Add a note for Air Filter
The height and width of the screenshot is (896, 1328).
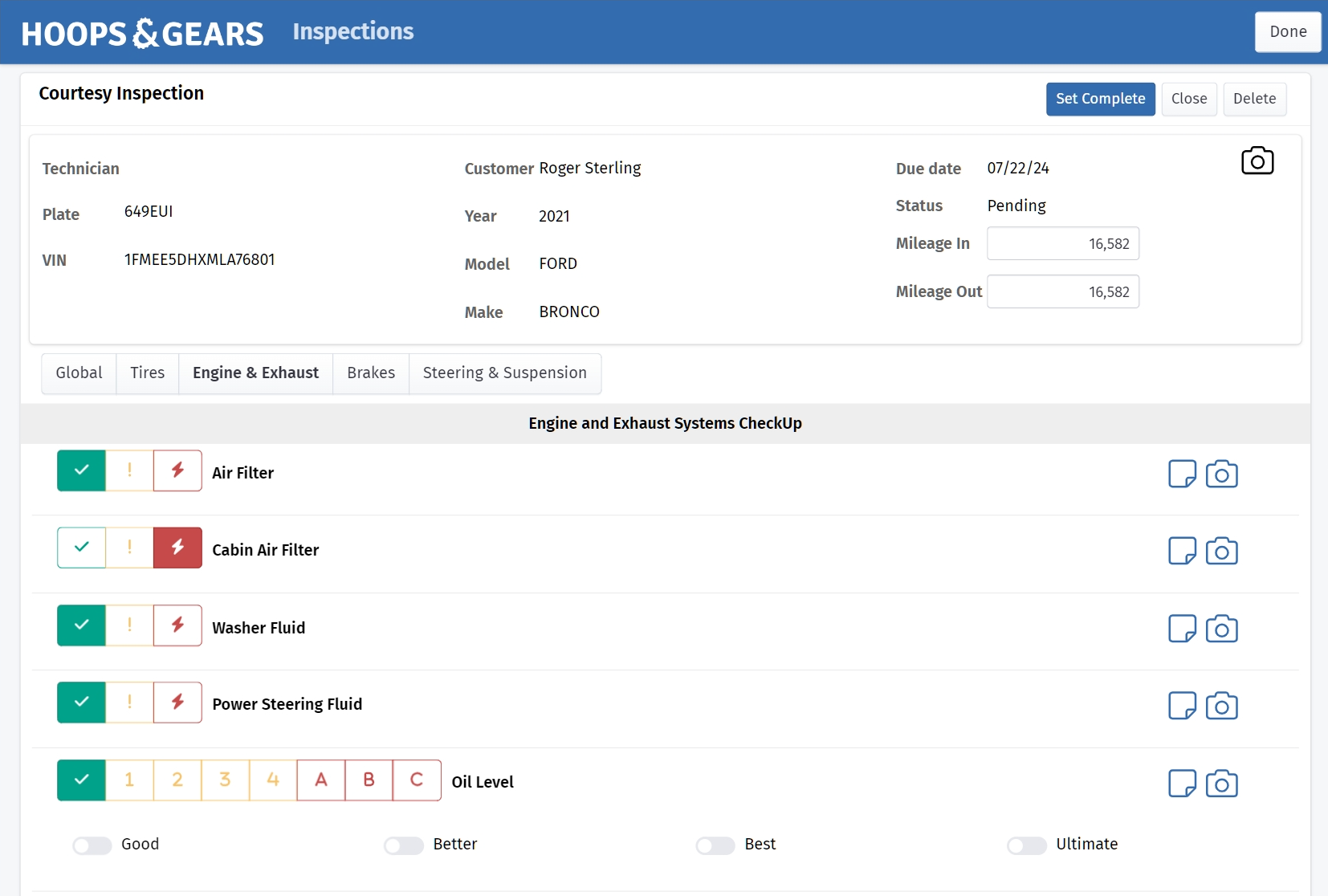pyautogui.click(x=1182, y=474)
